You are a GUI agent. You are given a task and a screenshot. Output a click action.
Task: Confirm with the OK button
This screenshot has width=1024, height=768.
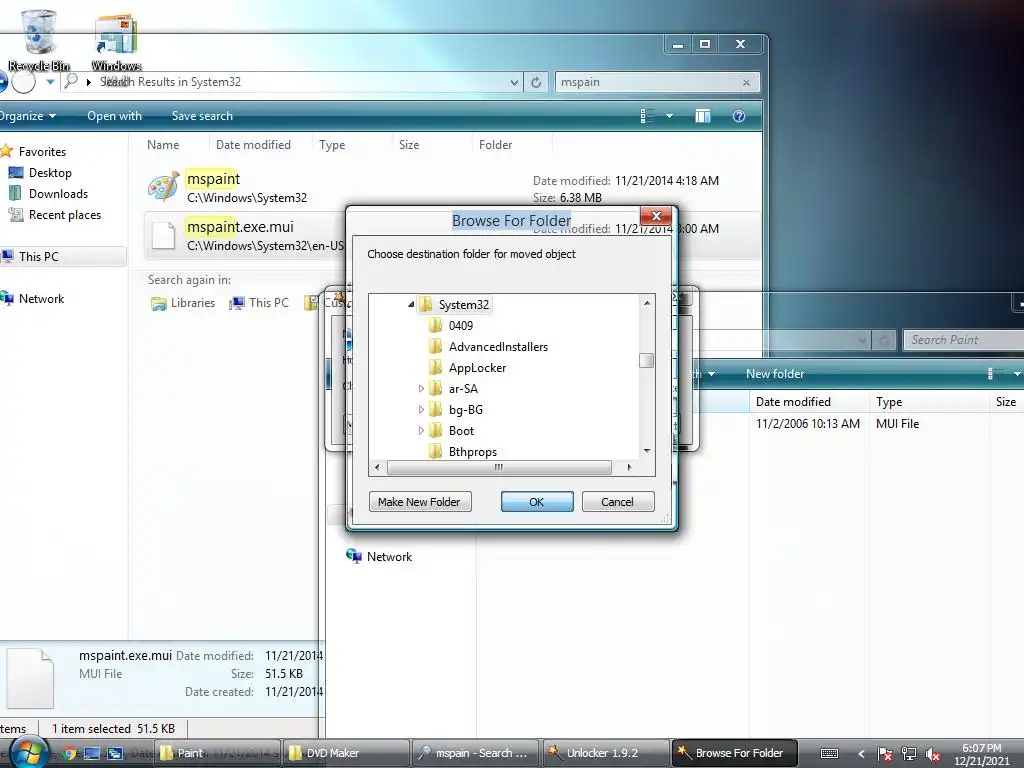tap(537, 502)
